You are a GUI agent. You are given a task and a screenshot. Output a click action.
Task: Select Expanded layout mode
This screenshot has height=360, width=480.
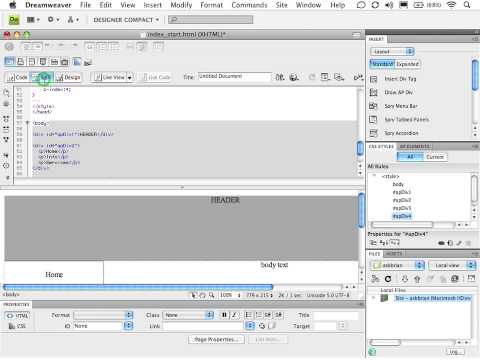tap(408, 64)
